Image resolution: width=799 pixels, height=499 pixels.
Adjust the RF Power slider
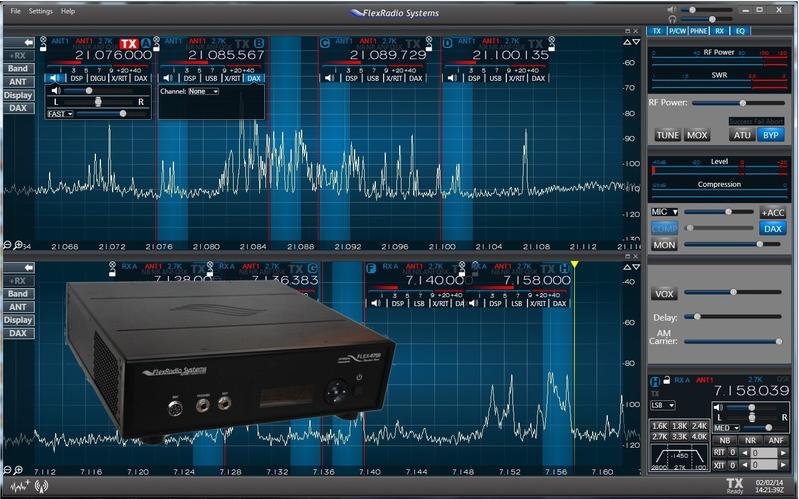click(738, 103)
